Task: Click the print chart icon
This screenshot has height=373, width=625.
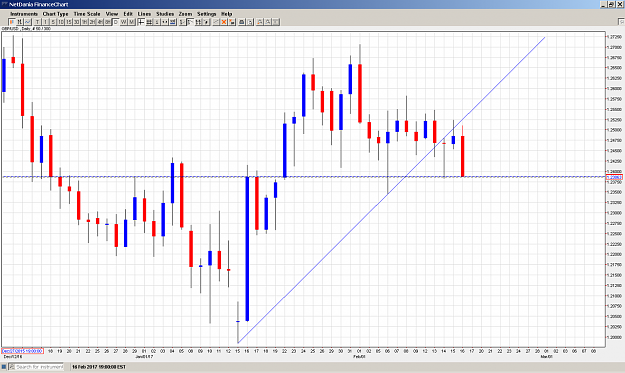Action: click(x=242, y=22)
